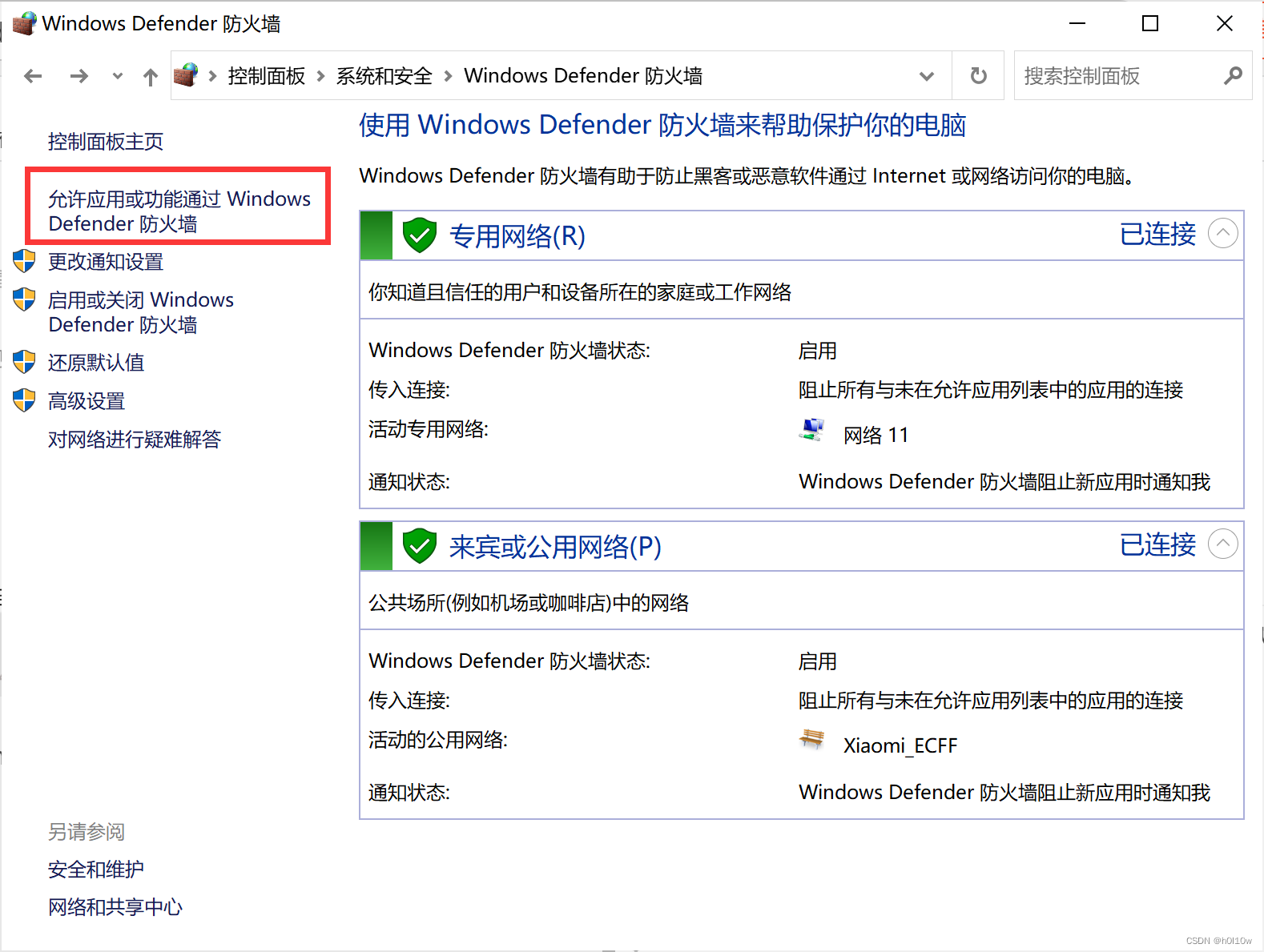Expand the chevron after 控制面板
Screen dimensions: 1264x952
point(320,76)
